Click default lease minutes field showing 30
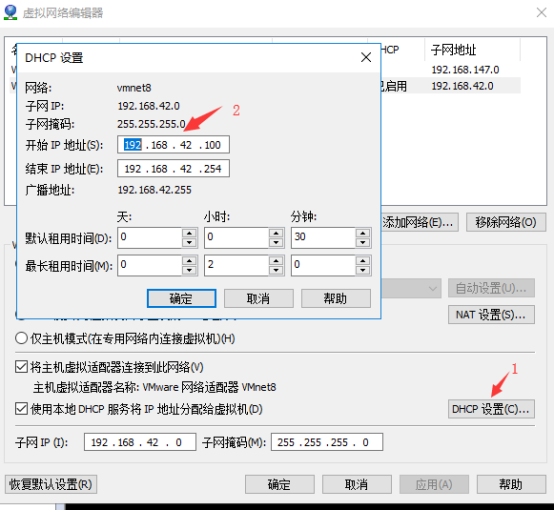This screenshot has height=510, width=554. pos(323,238)
